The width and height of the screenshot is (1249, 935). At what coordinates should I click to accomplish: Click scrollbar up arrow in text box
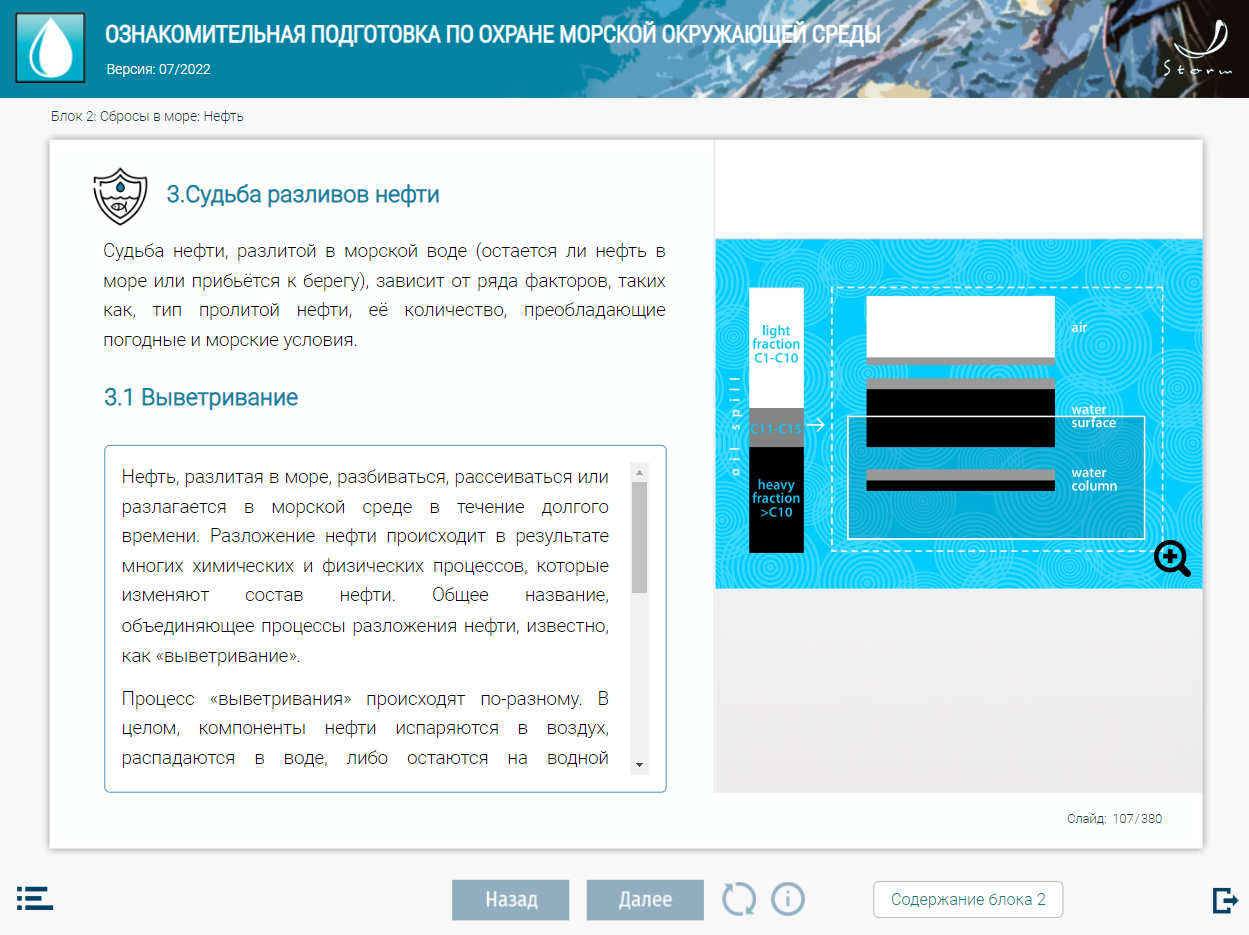640,471
